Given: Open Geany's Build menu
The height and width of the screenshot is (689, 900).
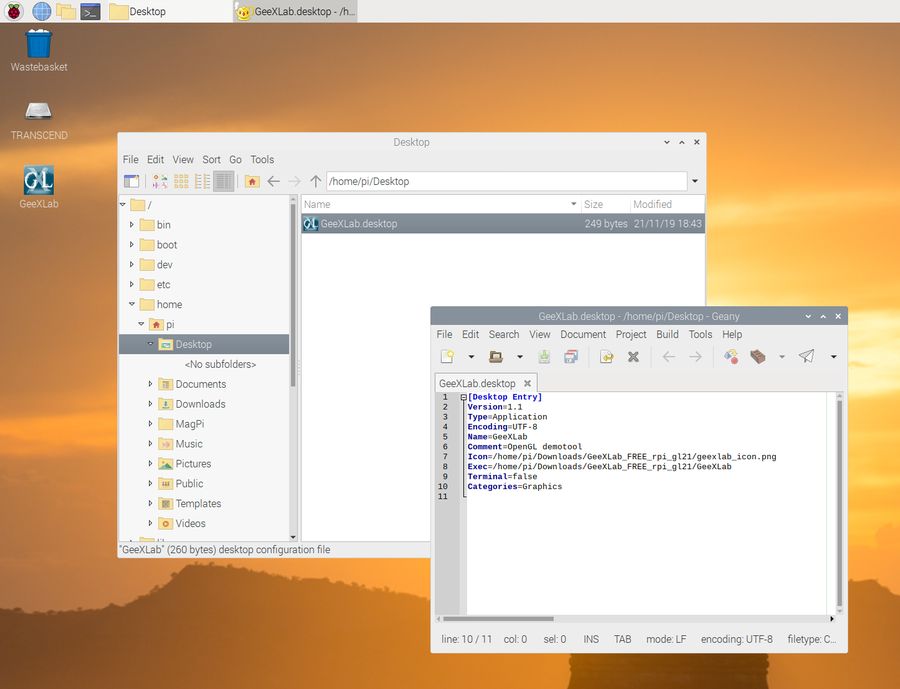Looking at the screenshot, I should (668, 334).
